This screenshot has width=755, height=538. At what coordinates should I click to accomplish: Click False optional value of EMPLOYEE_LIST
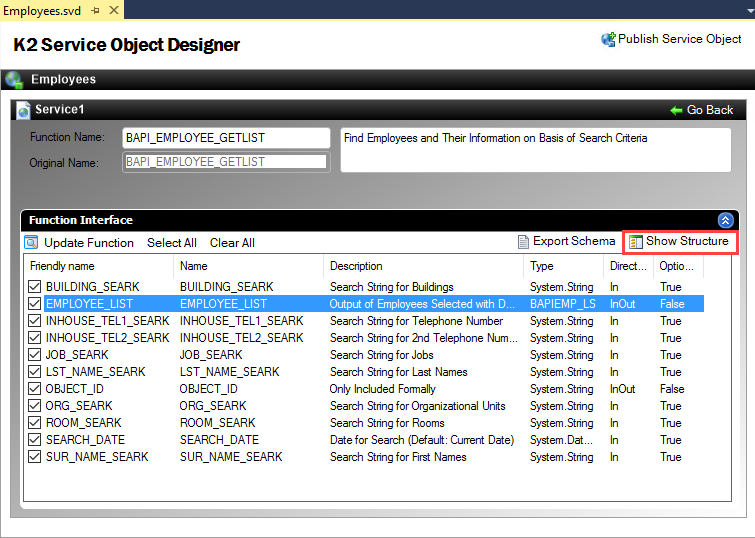tap(672, 304)
